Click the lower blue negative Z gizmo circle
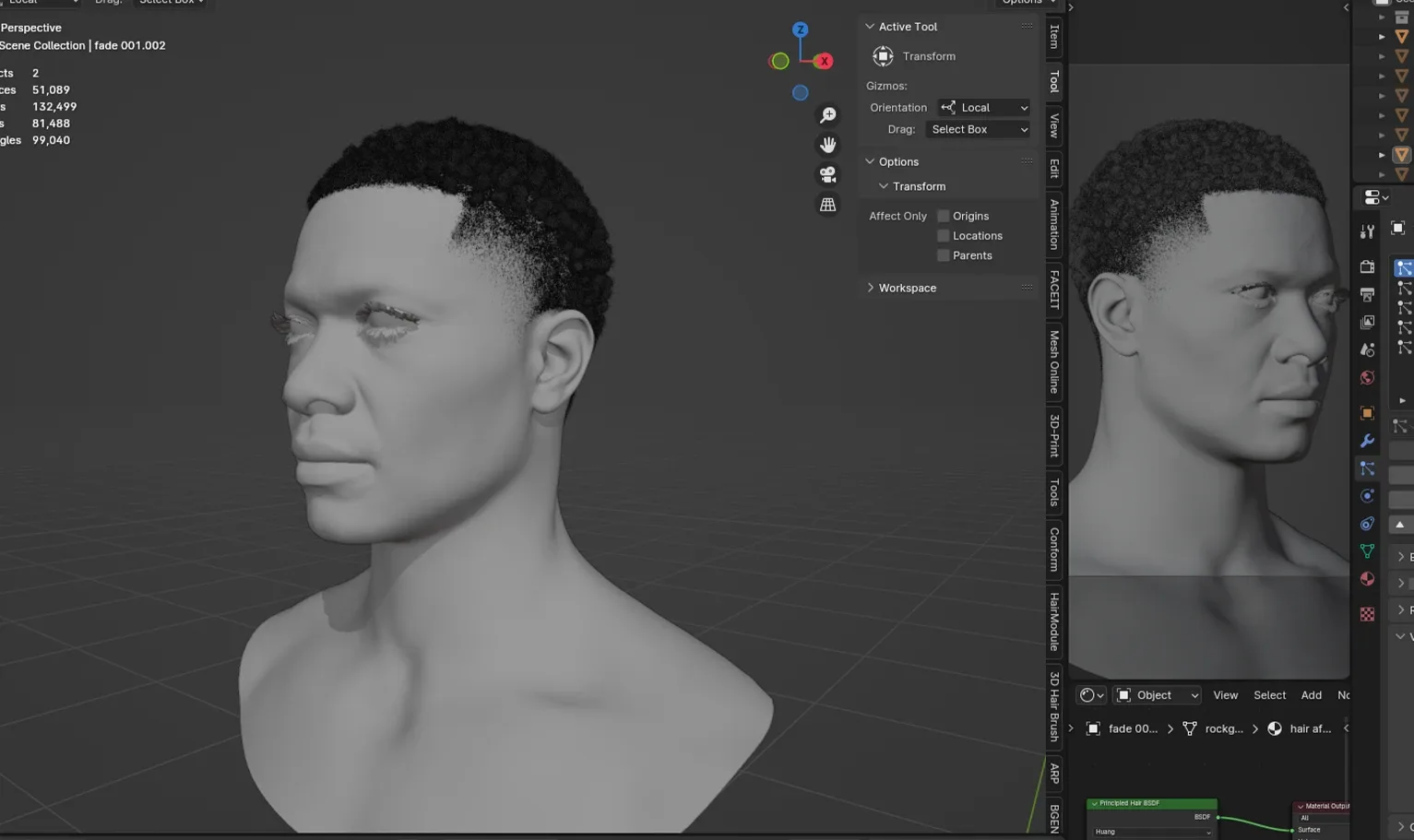1414x840 pixels. coord(800,92)
